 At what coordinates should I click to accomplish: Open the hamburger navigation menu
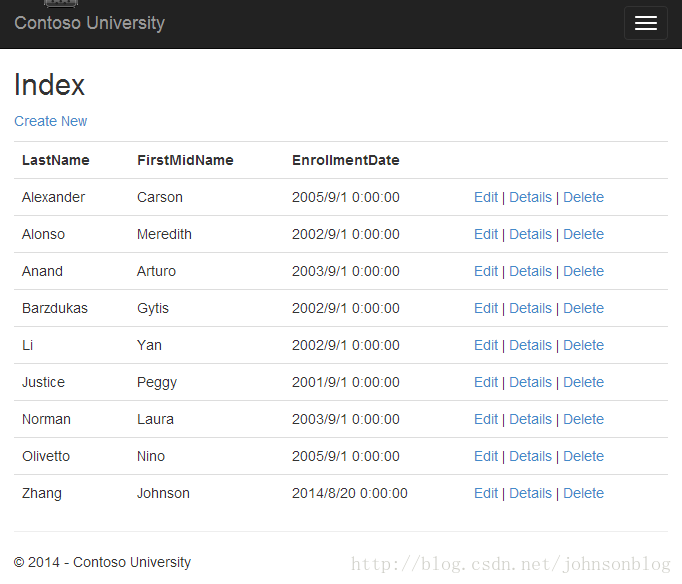click(x=645, y=23)
